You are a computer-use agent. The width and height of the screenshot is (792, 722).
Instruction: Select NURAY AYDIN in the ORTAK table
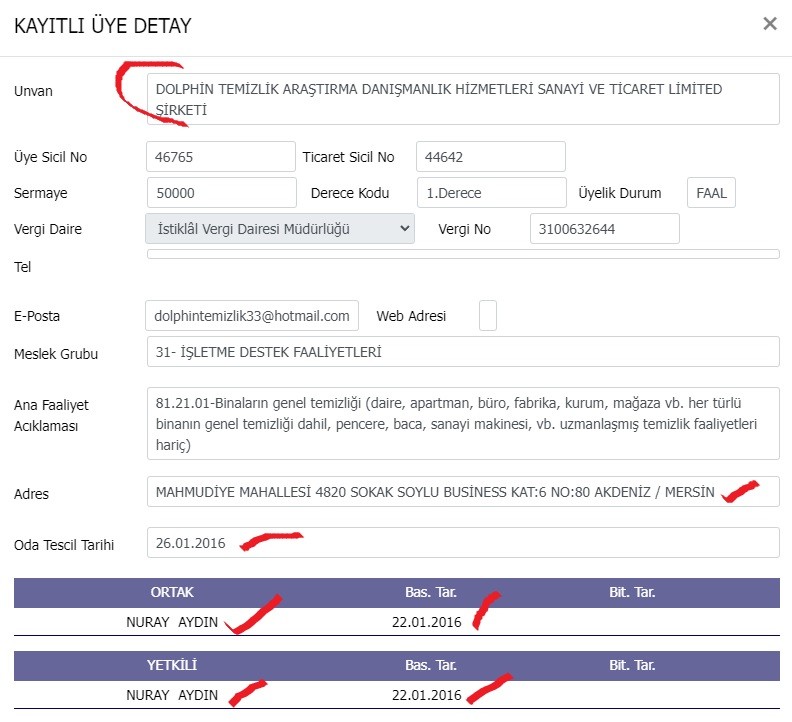pos(172,622)
